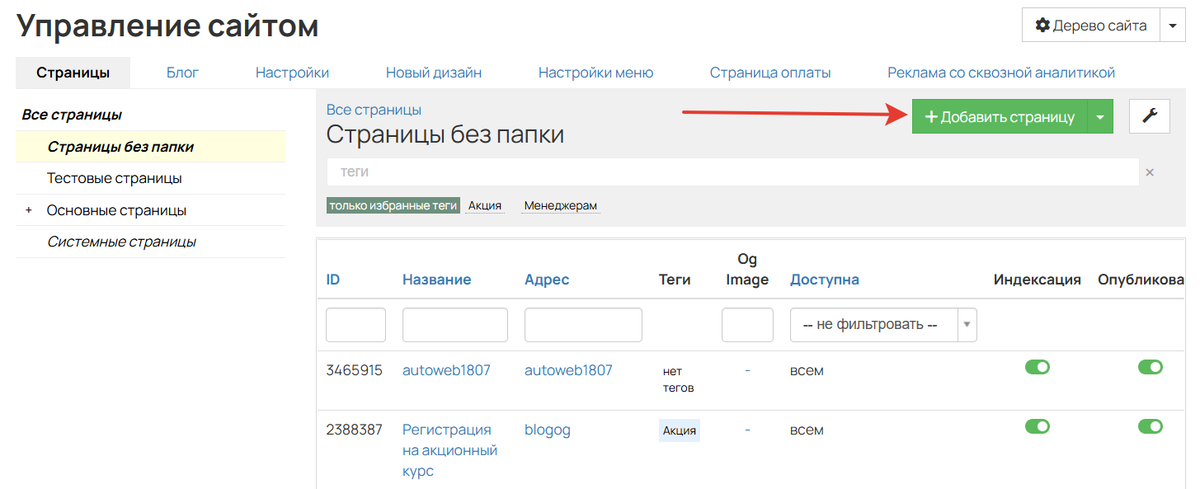
Task: Expand Основные страницы folder with plus icon
Action: [28, 211]
